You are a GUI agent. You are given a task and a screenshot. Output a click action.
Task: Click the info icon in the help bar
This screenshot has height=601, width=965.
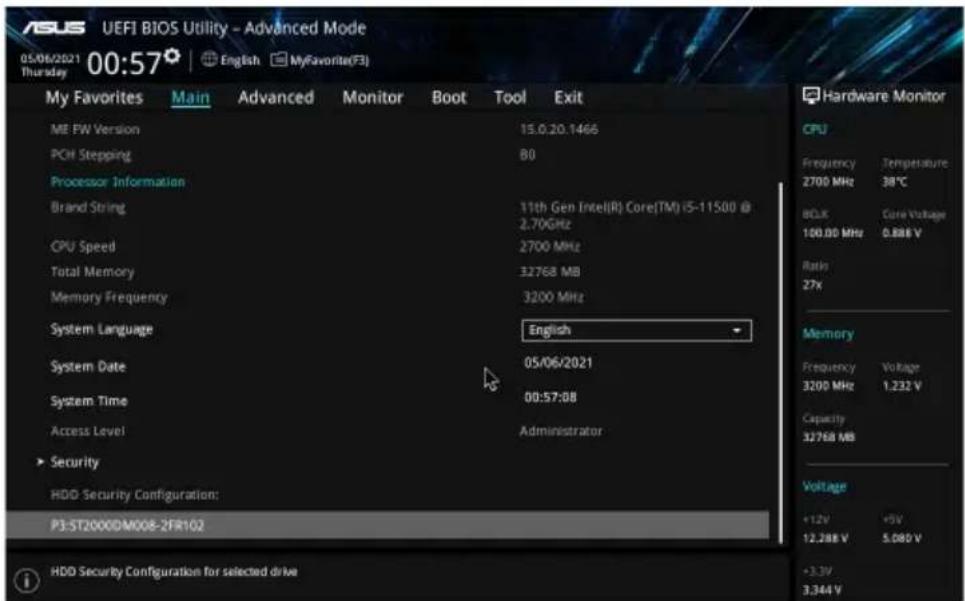click(27, 580)
